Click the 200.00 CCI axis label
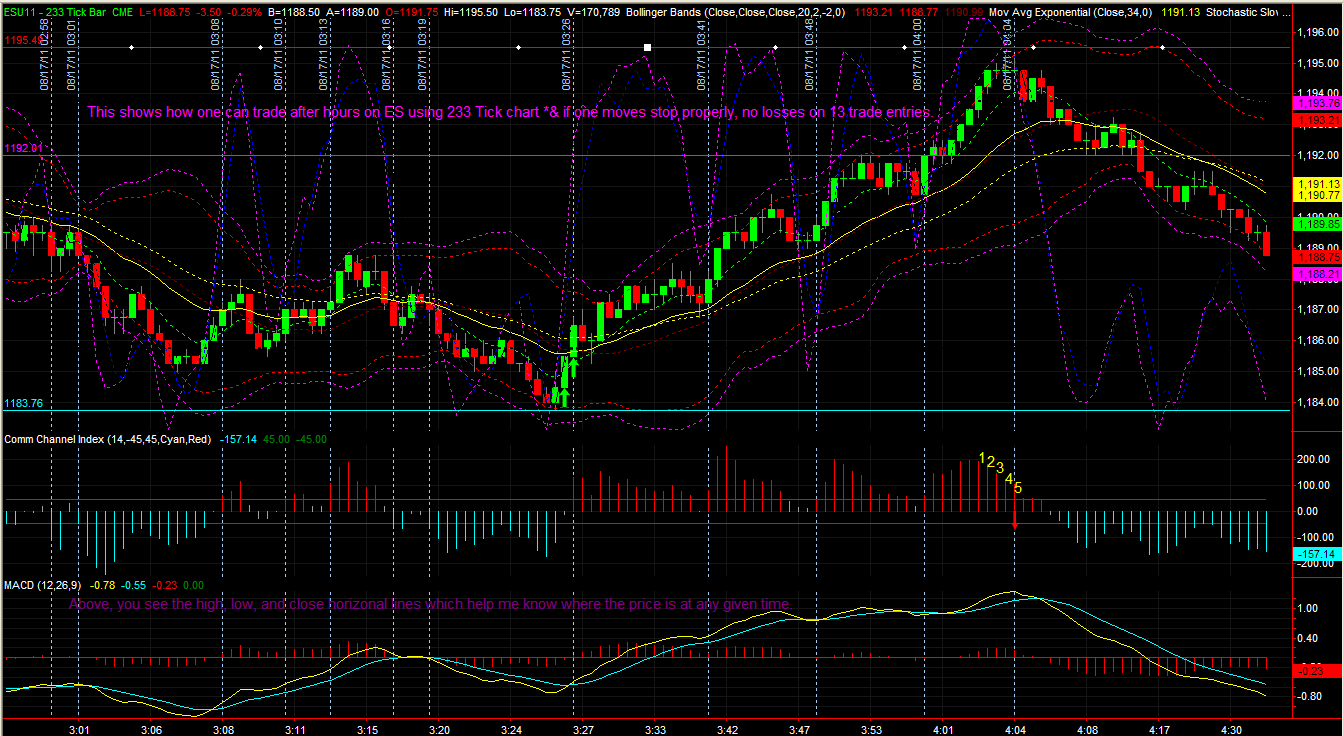 1313,459
